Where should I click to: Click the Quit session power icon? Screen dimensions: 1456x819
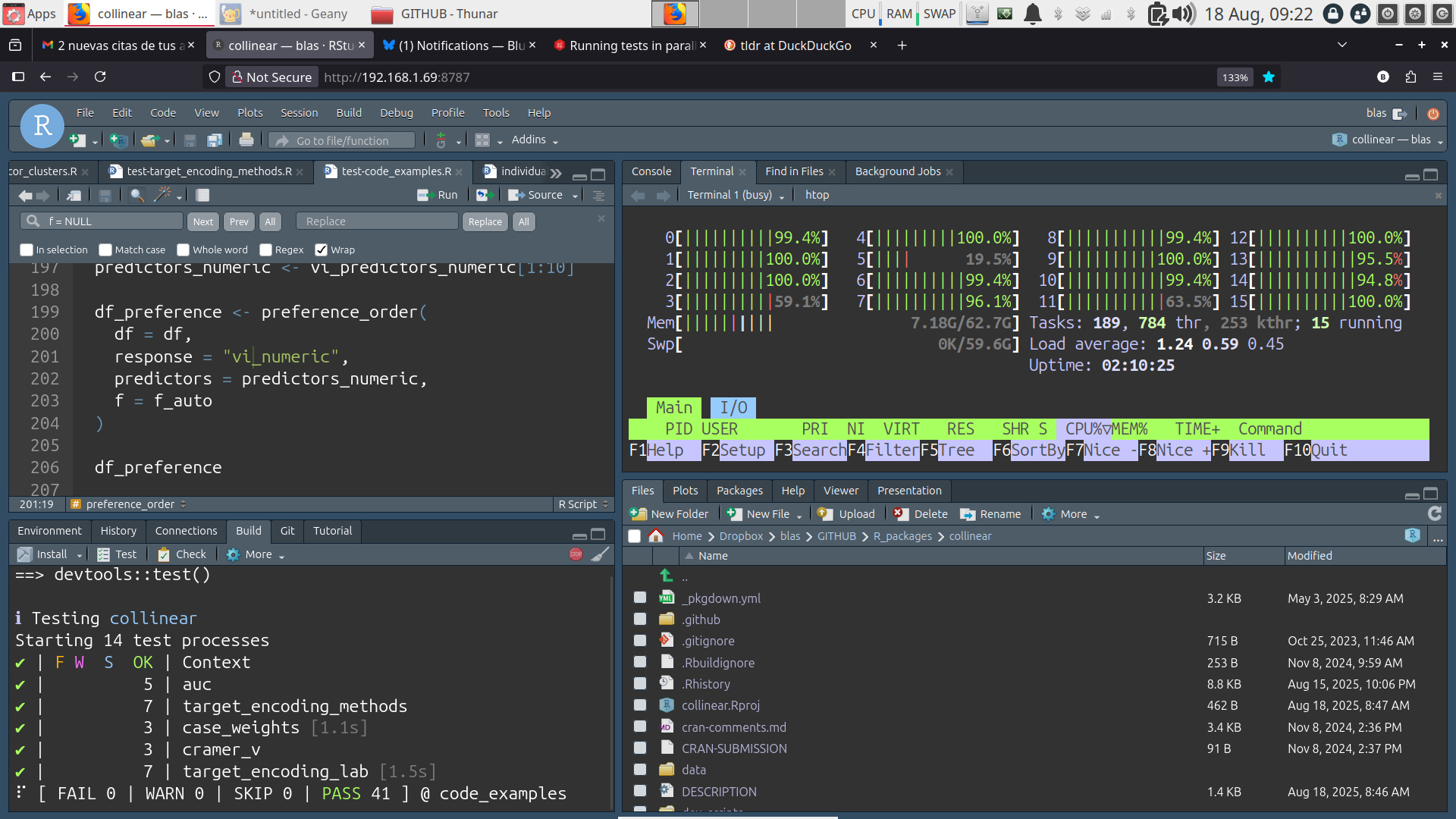coord(1432,114)
